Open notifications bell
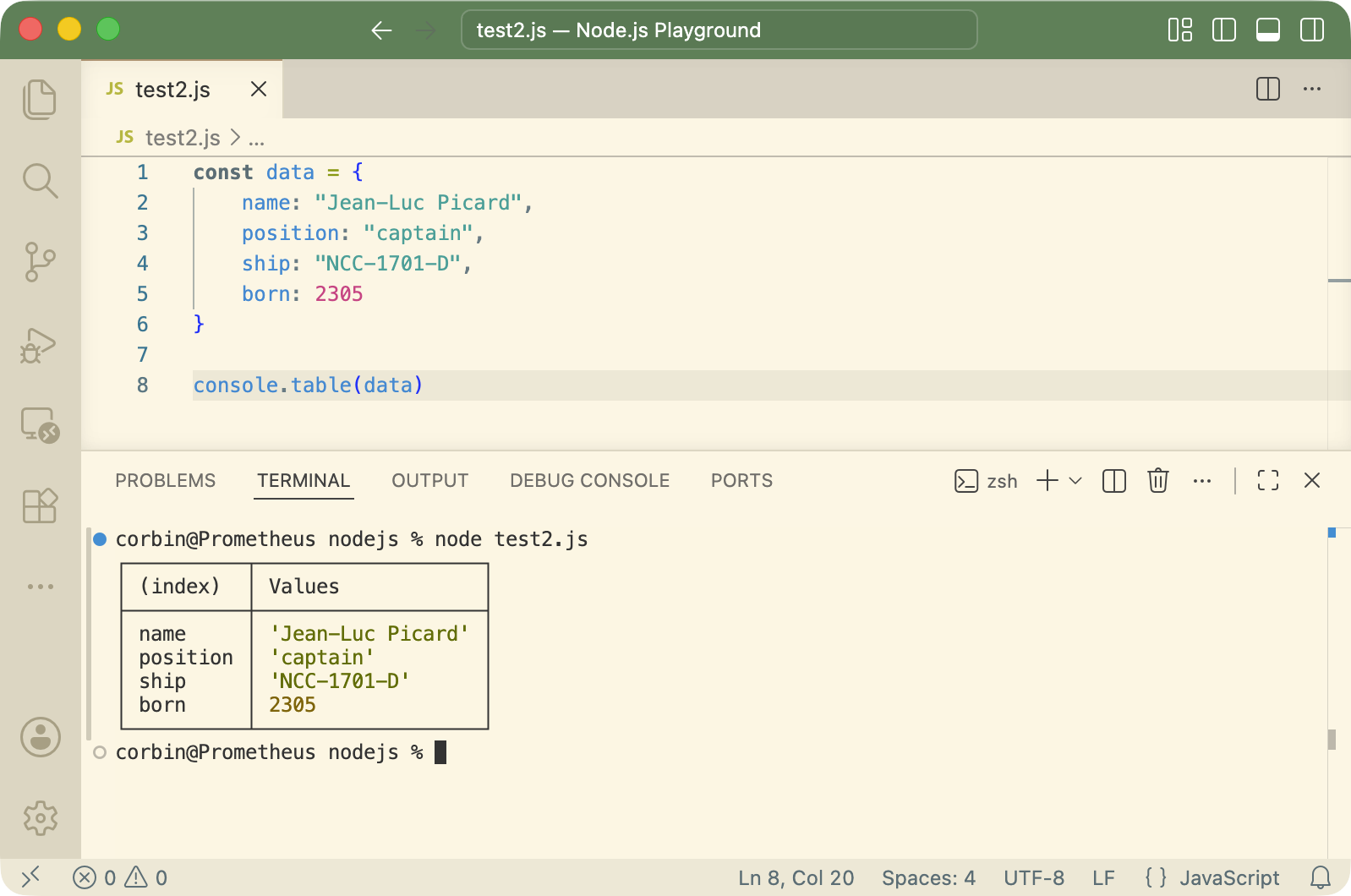Screen dimensions: 1351x896 [1321, 877]
